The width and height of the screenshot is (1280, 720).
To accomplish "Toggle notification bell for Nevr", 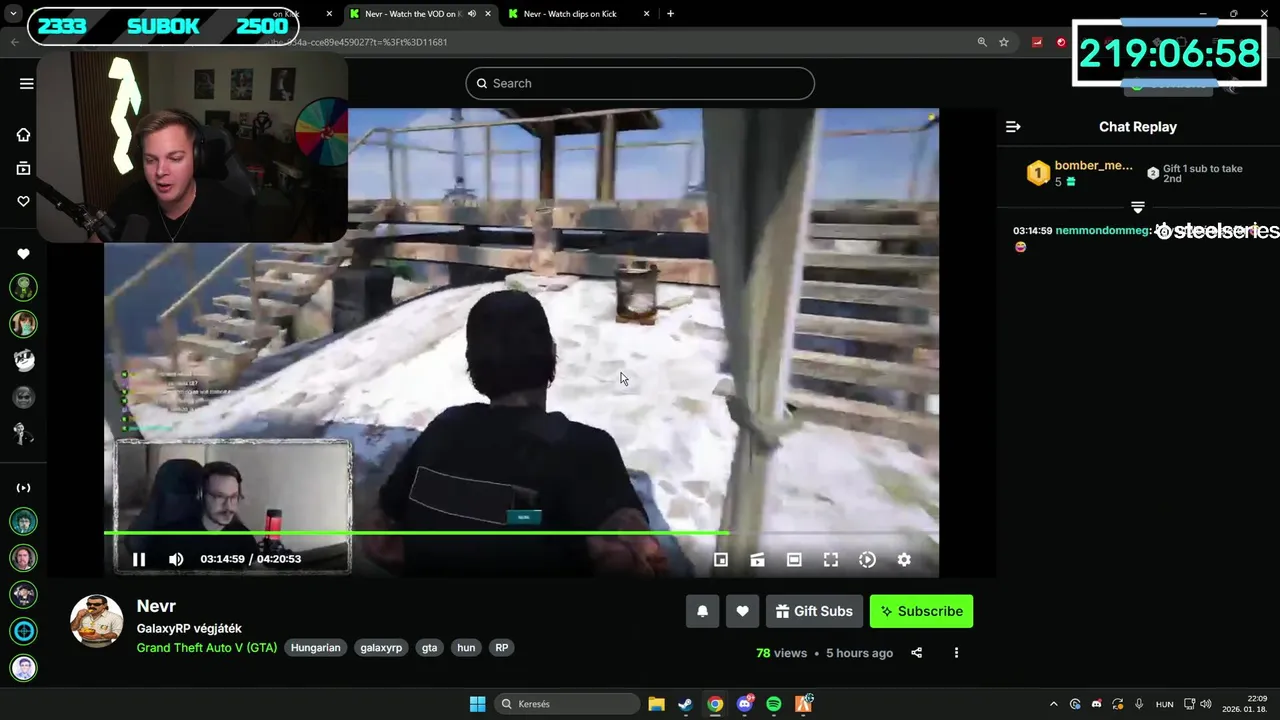I will [703, 611].
